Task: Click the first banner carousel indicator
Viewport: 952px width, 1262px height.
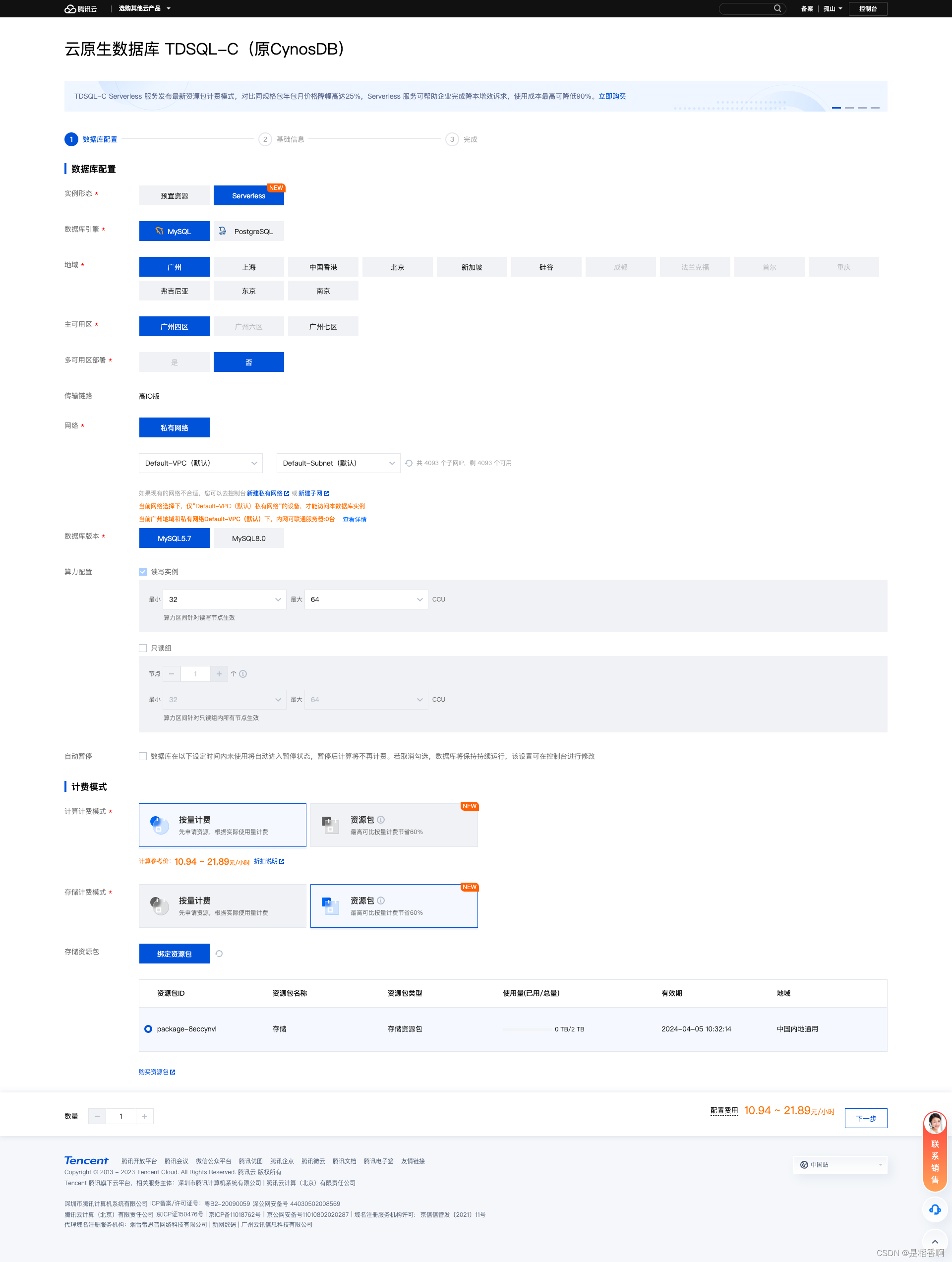Action: point(836,107)
